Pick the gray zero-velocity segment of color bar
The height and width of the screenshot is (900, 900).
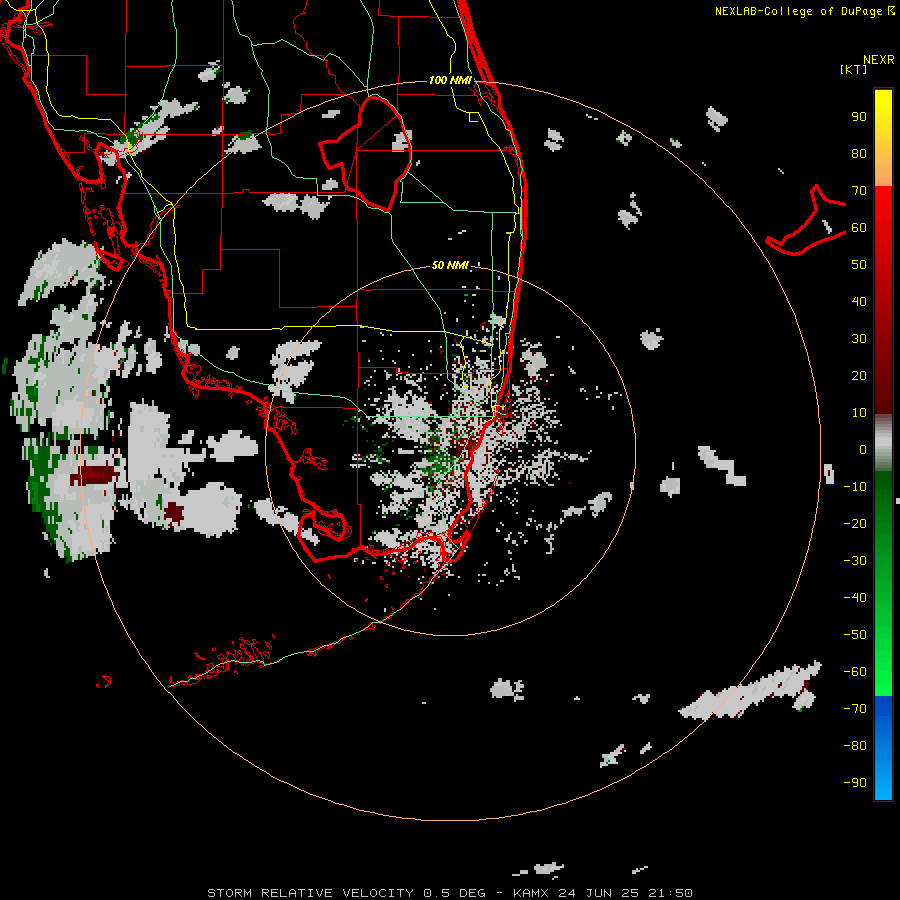pyautogui.click(x=883, y=443)
